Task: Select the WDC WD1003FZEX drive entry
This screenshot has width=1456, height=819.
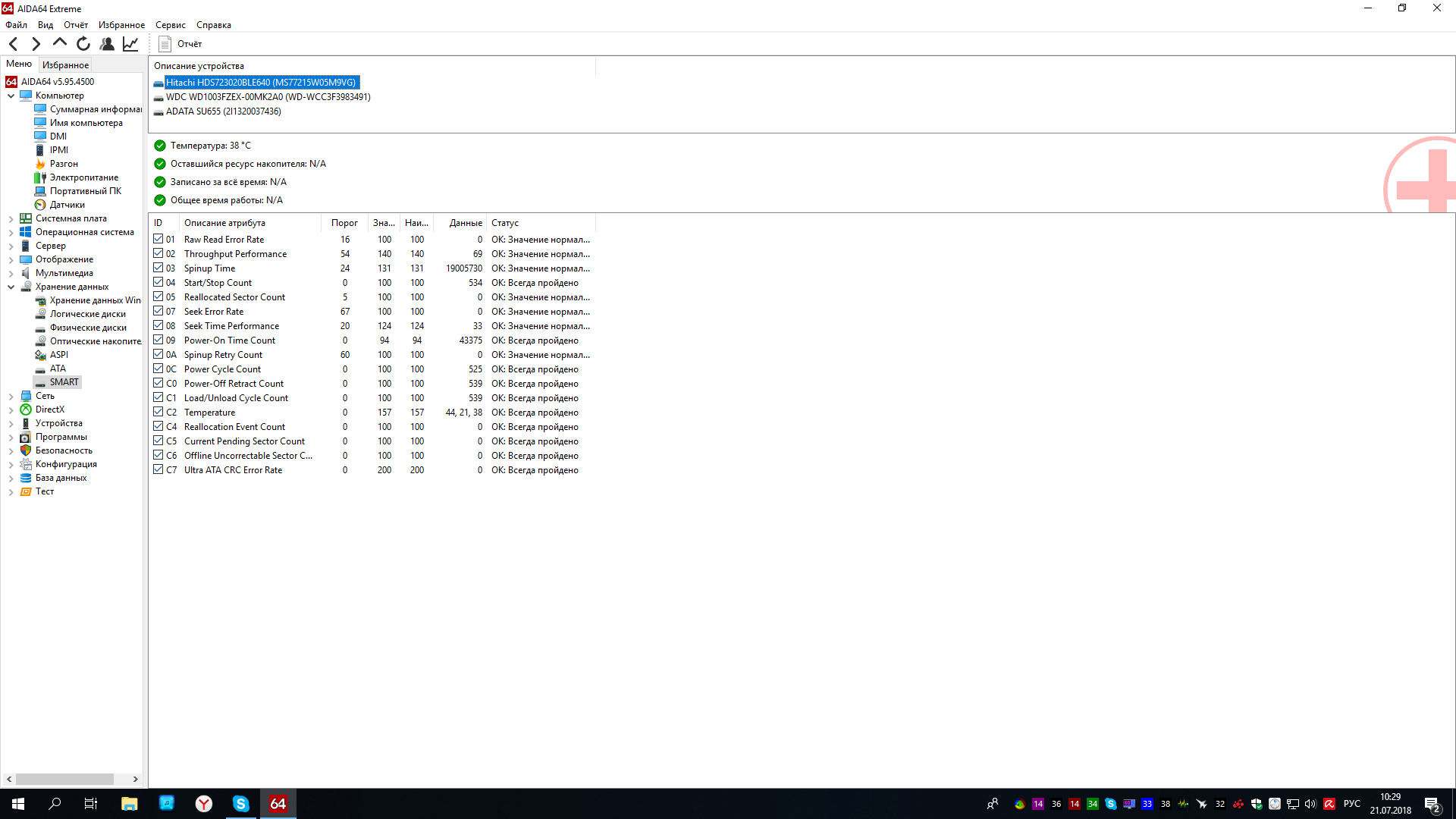Action: 268,97
